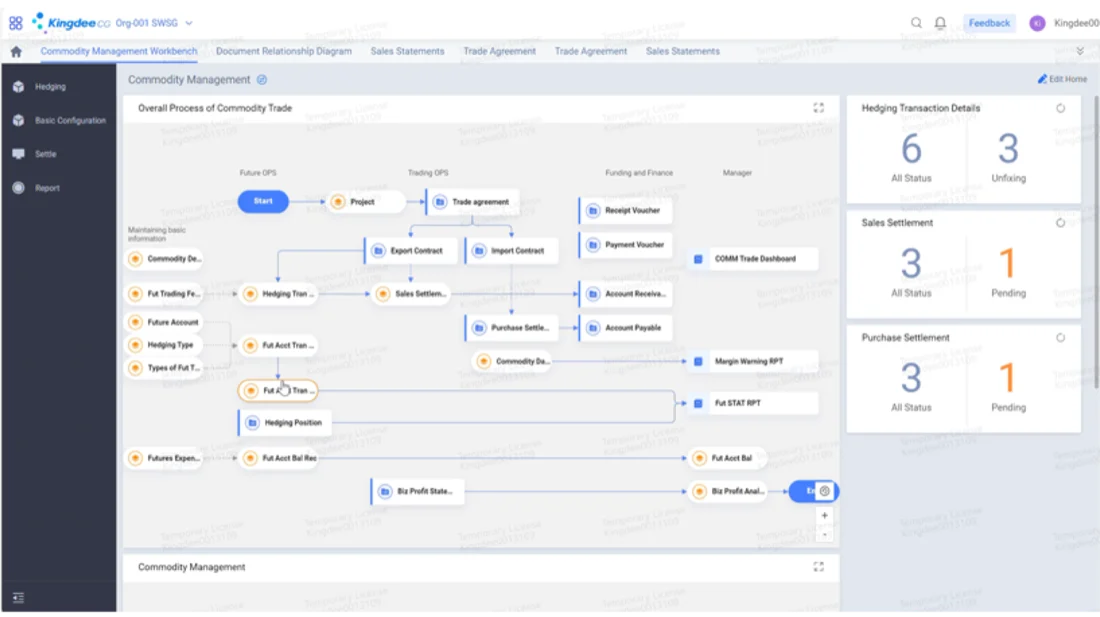The height and width of the screenshot is (617, 1100).
Task: Click the right-side vertical scrollbar
Action: tap(1096, 242)
